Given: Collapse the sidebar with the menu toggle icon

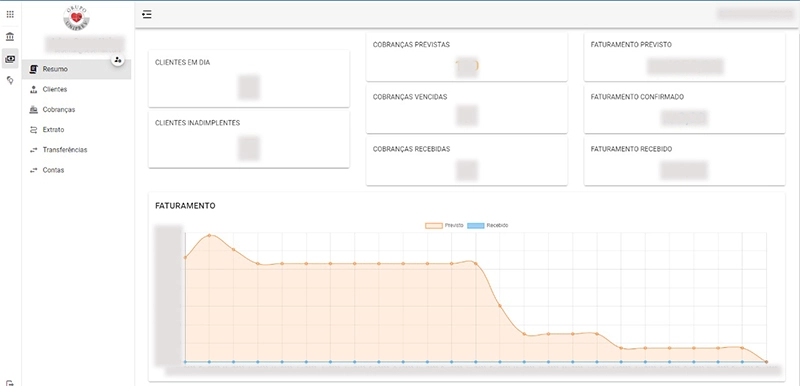Looking at the screenshot, I should click(x=147, y=14).
